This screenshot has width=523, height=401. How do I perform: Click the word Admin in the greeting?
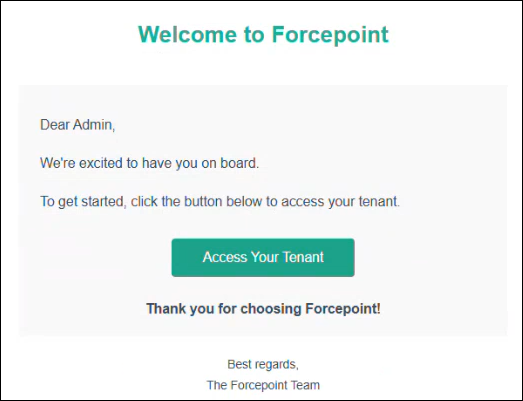[94, 125]
